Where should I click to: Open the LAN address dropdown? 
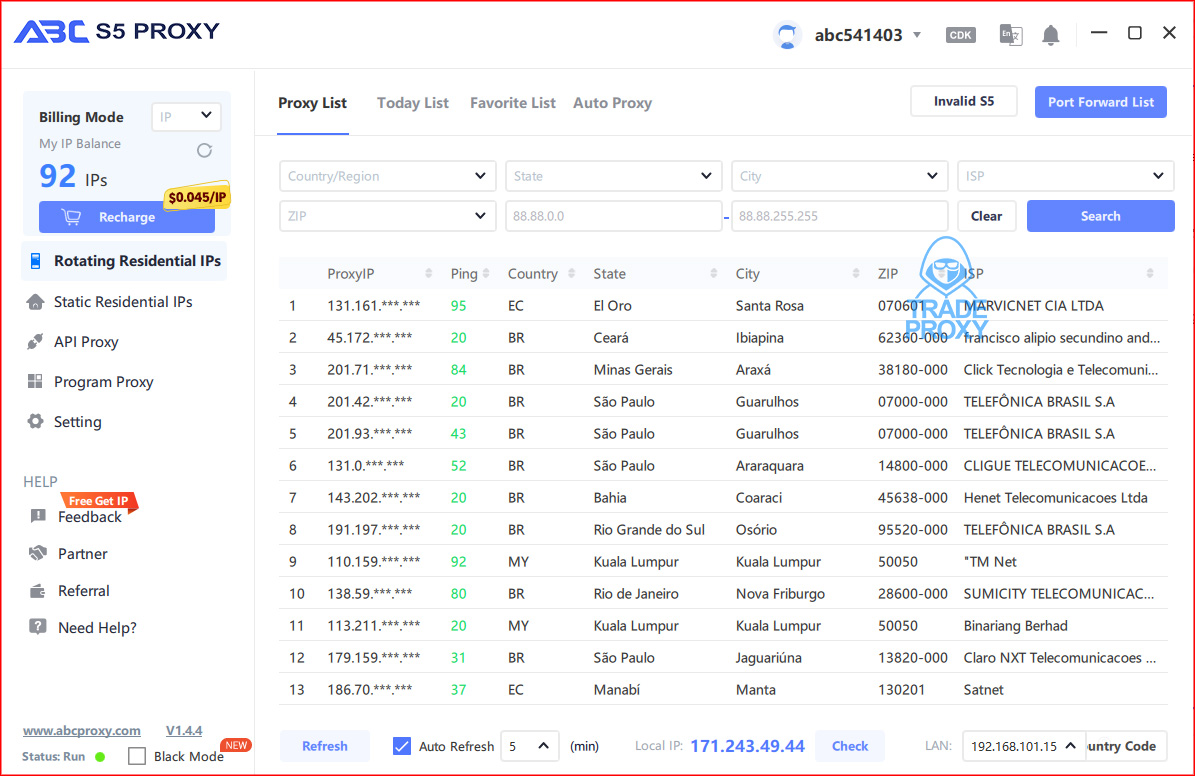pos(1022,746)
